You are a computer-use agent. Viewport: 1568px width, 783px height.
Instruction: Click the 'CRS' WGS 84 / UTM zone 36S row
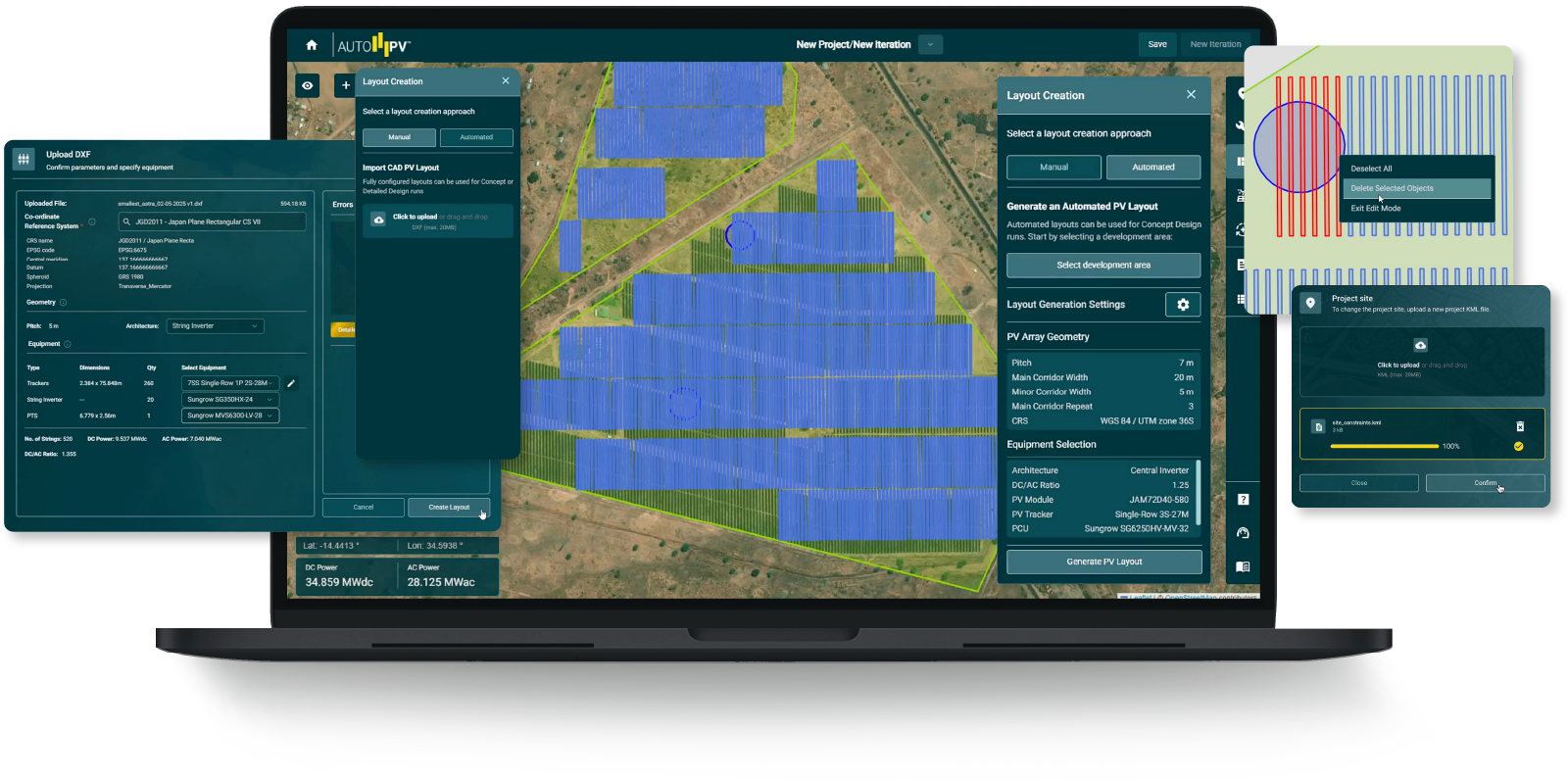click(1102, 421)
